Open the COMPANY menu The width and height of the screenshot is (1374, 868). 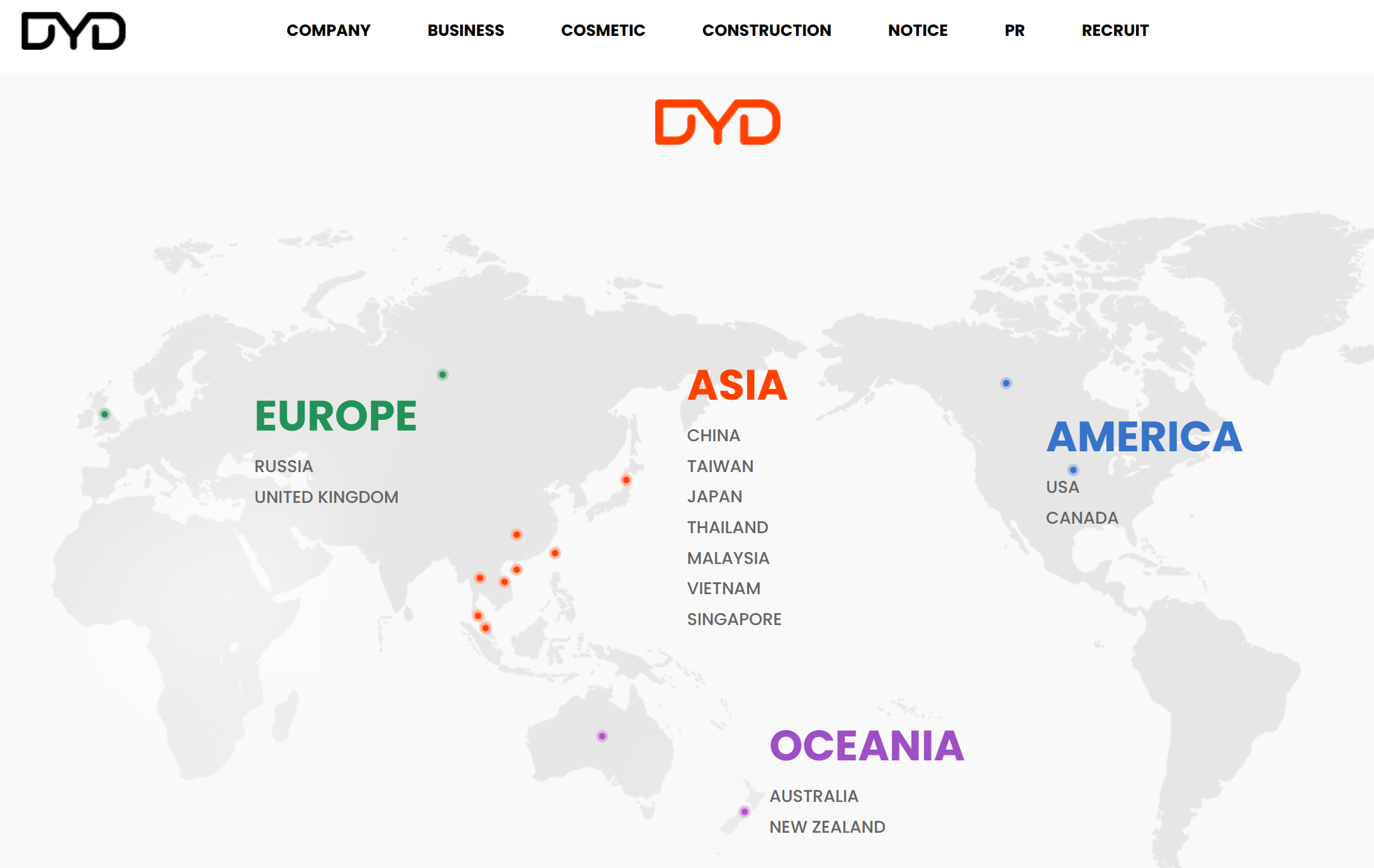click(328, 30)
